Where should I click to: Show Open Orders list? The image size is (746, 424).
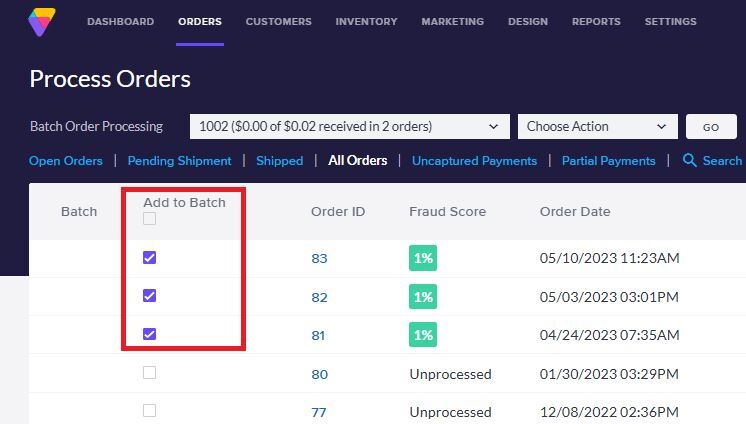click(x=66, y=161)
